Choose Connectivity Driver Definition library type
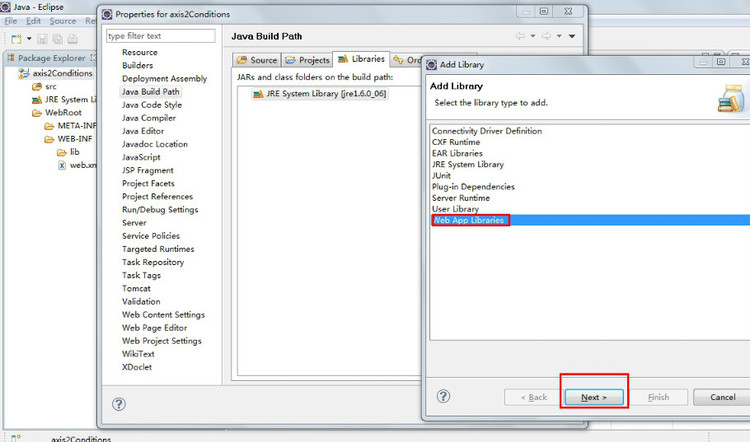Viewport: 750px width, 442px height. click(487, 131)
